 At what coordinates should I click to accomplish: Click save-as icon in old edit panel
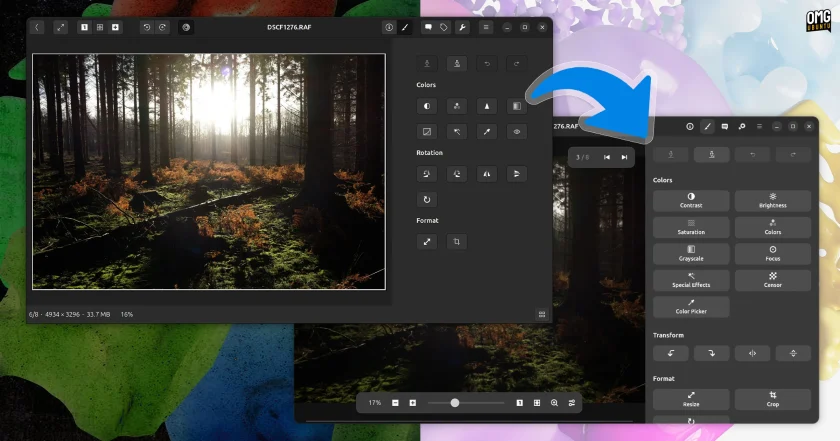457,64
